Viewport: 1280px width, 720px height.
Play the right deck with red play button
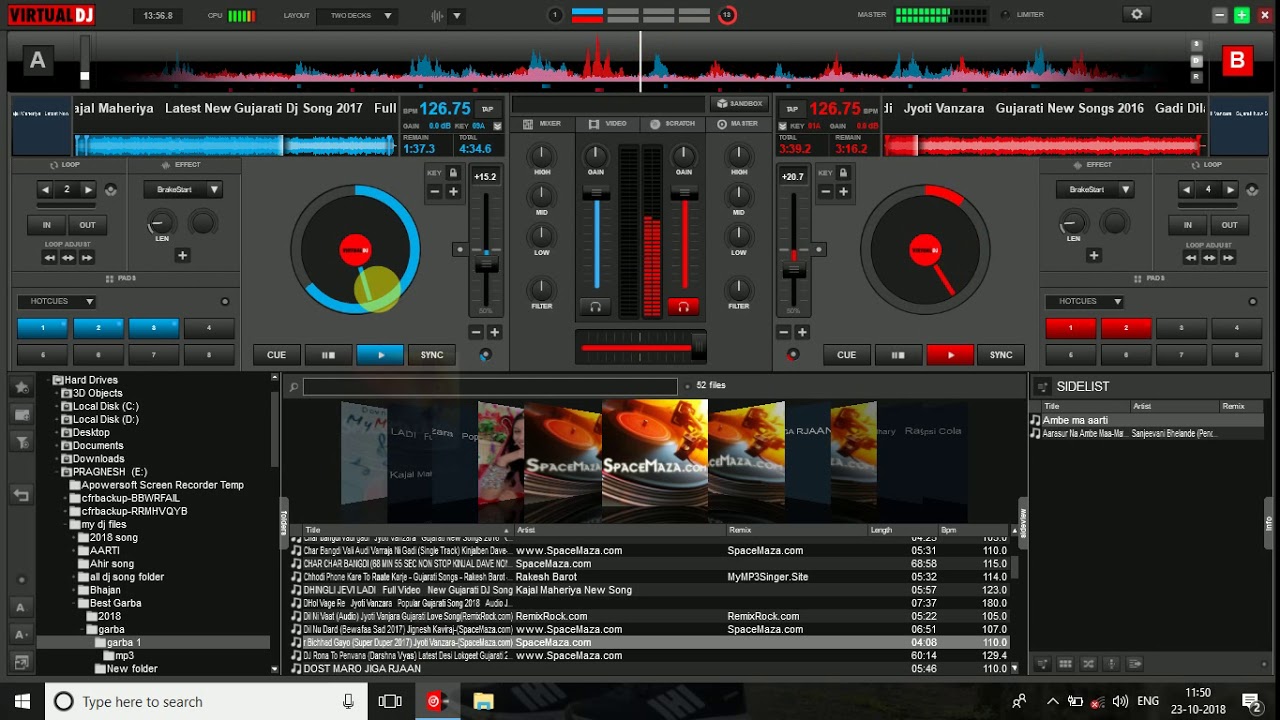[950, 355]
